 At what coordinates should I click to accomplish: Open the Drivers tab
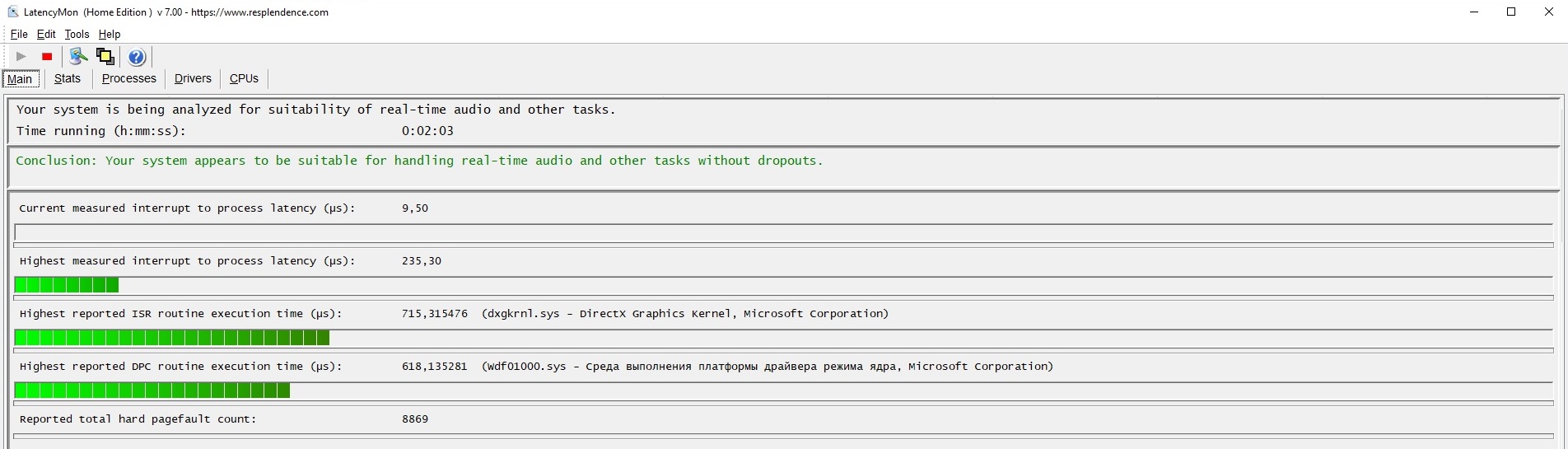(193, 79)
